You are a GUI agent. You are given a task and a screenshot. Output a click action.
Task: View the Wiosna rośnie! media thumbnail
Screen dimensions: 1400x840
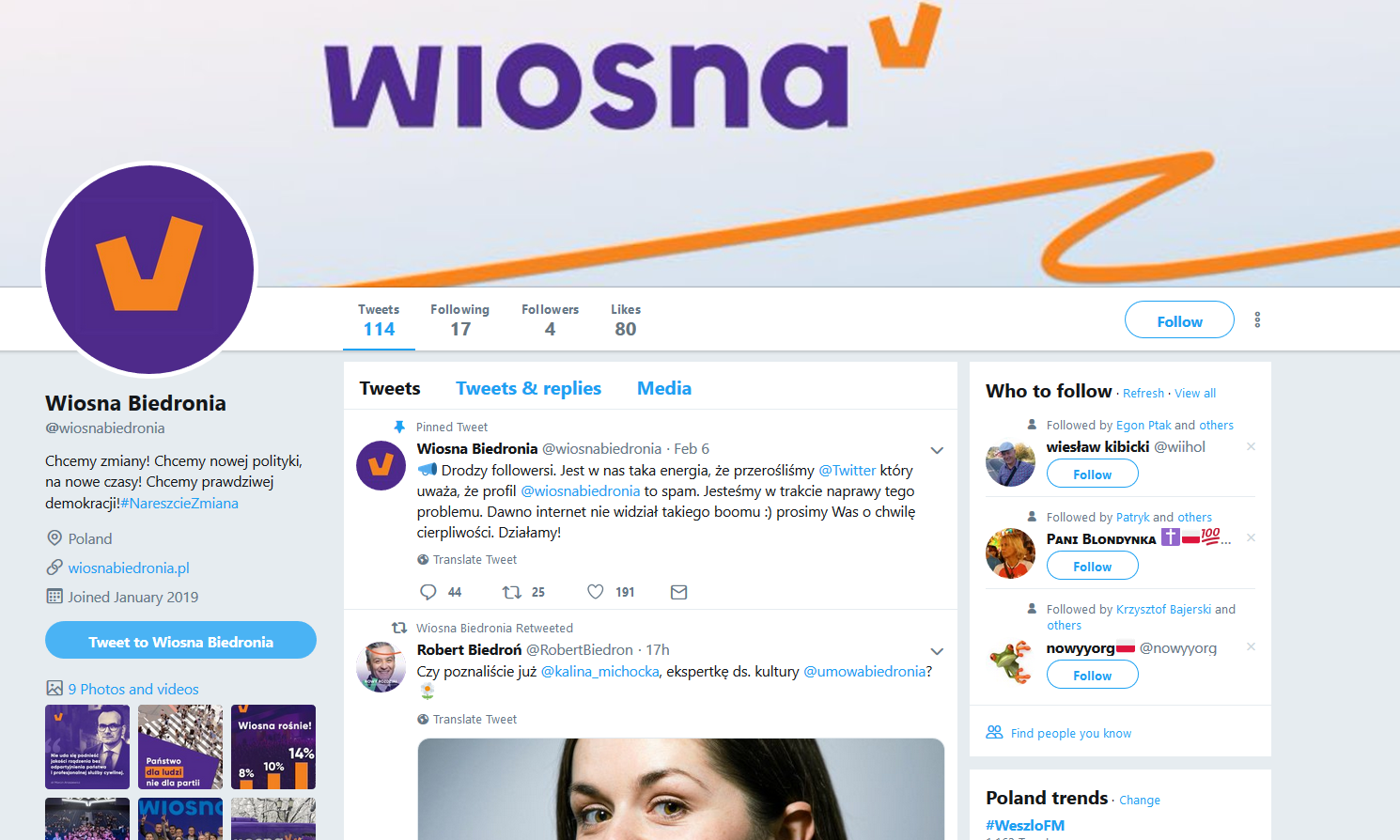click(x=273, y=747)
